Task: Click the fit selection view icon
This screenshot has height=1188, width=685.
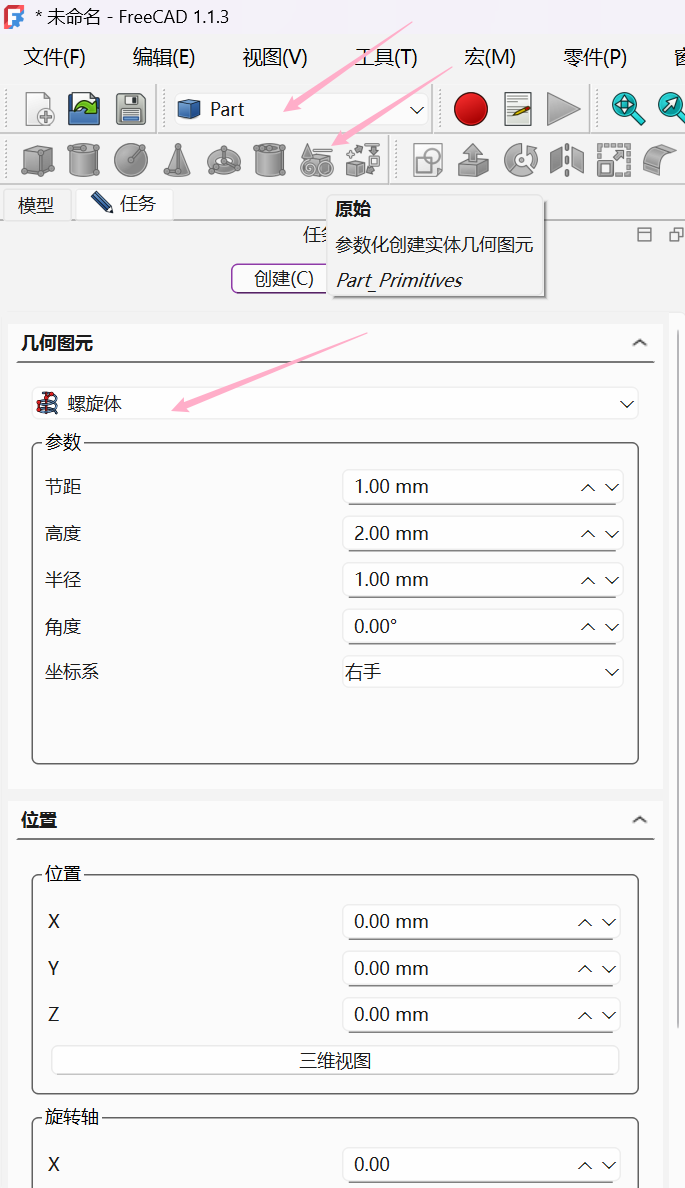Action: coord(672,109)
